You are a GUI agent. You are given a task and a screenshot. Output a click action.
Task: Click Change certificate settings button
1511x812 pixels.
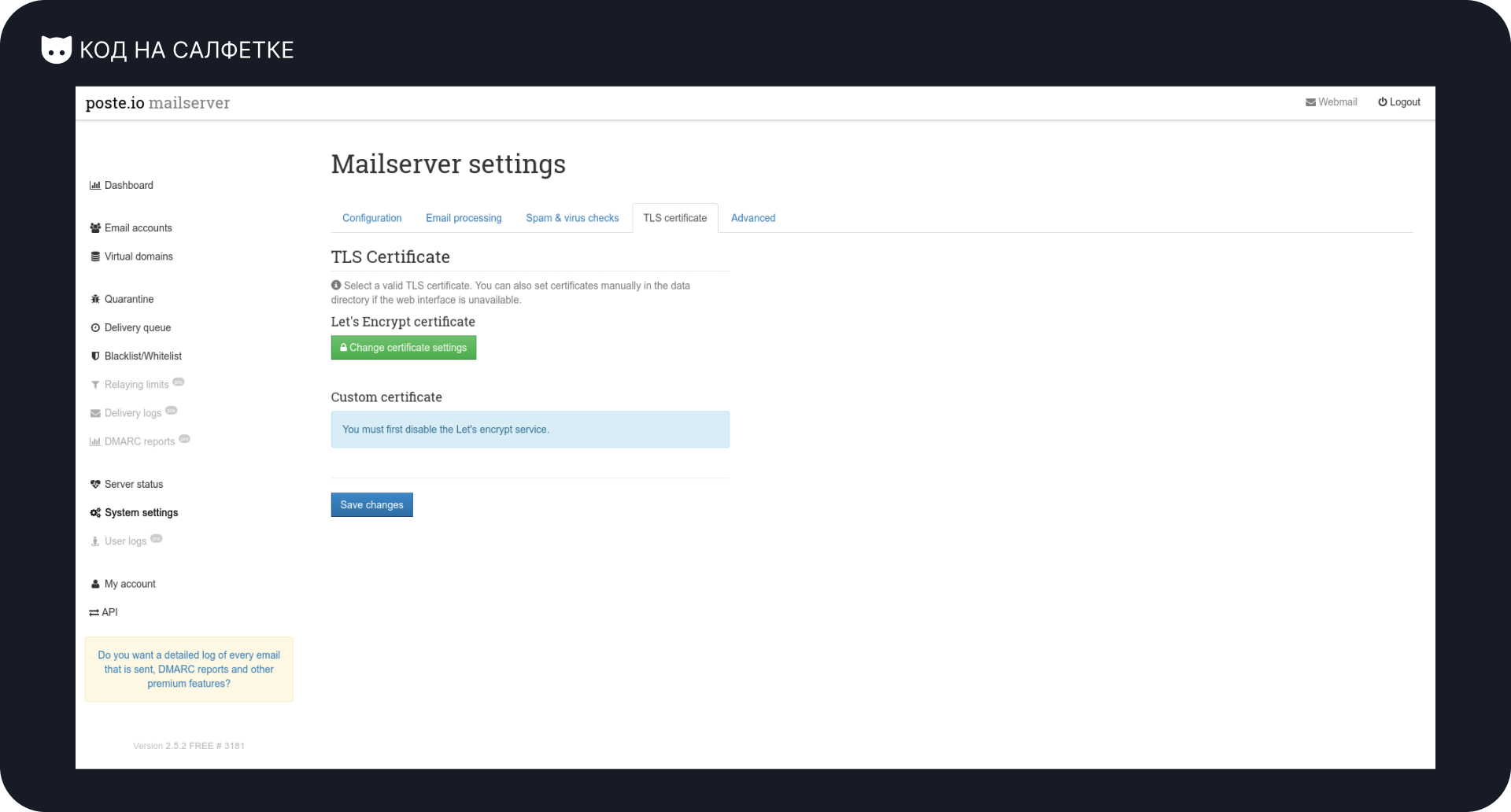click(x=404, y=348)
